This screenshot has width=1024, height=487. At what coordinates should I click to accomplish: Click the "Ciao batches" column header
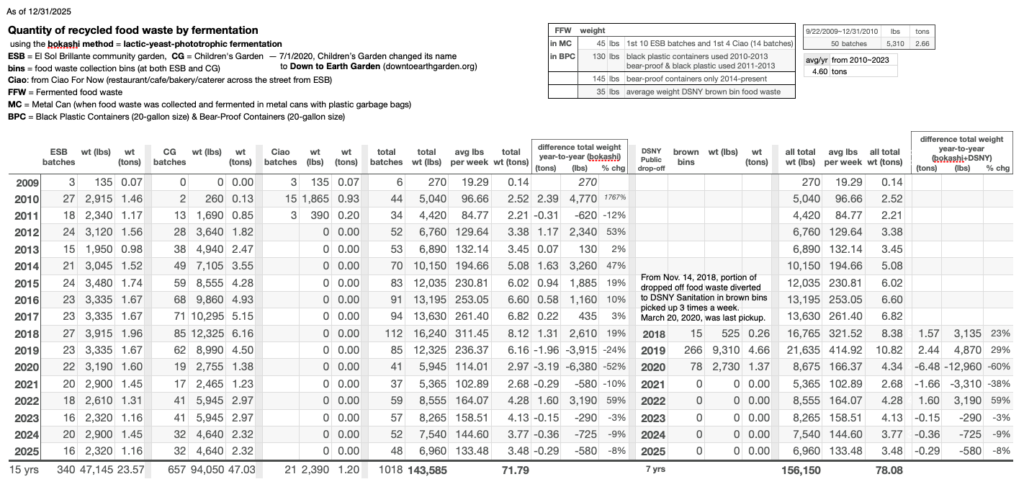click(279, 156)
